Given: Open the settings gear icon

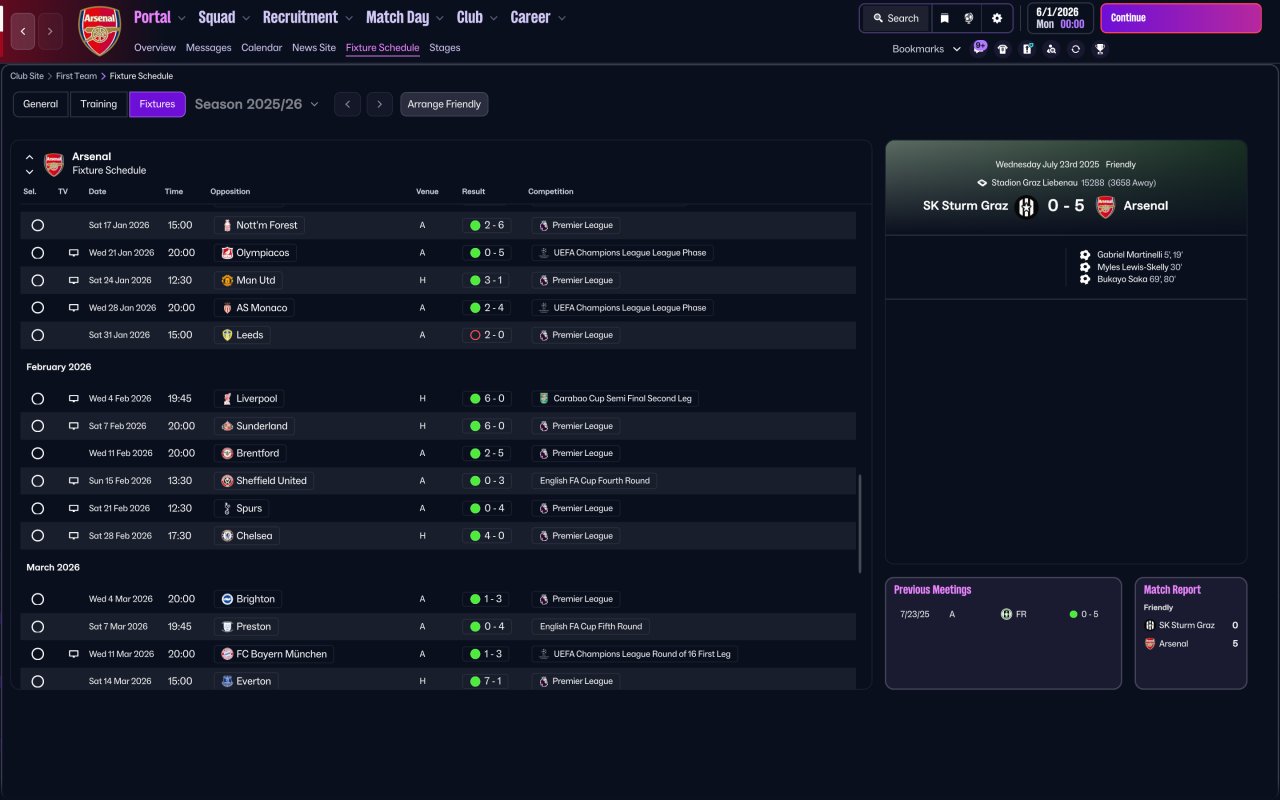Looking at the screenshot, I should click(996, 18).
